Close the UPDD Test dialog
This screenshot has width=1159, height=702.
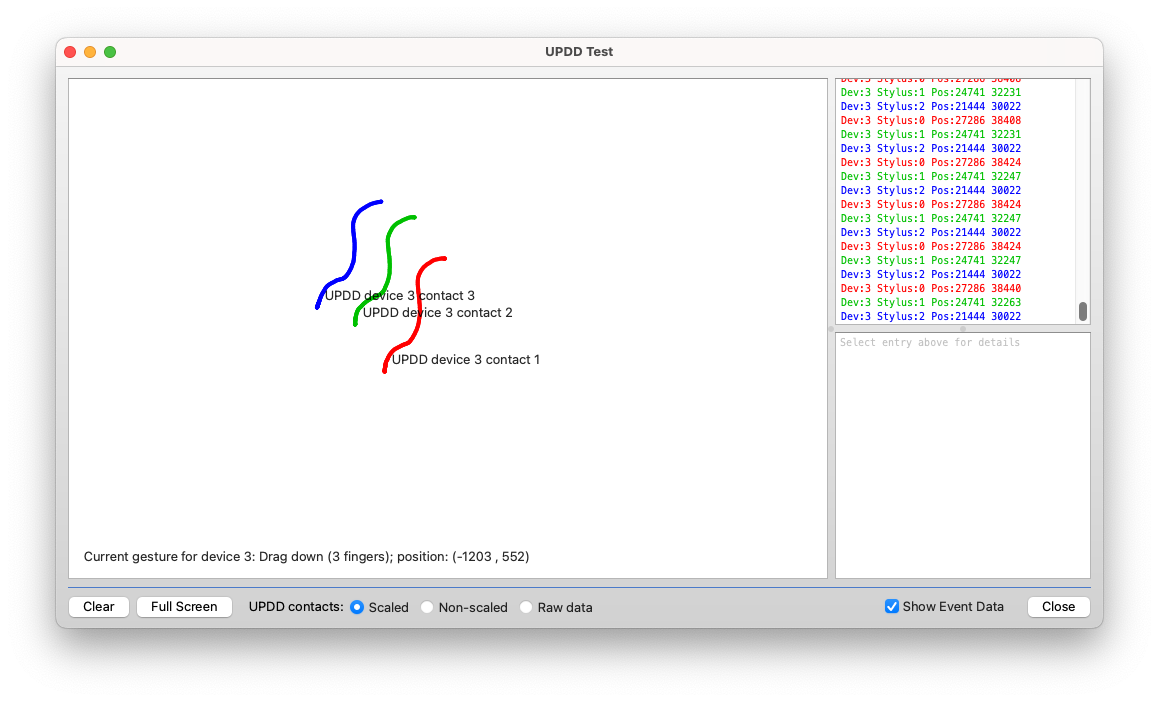click(1058, 607)
